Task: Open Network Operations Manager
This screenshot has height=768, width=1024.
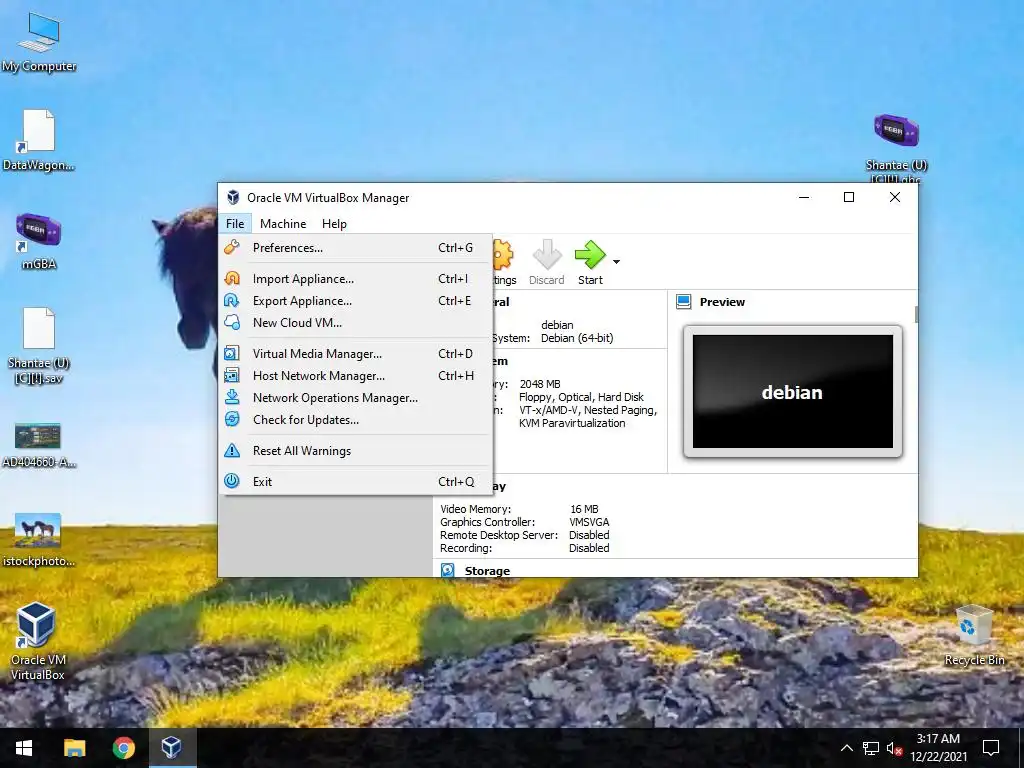Action: click(x=355, y=398)
